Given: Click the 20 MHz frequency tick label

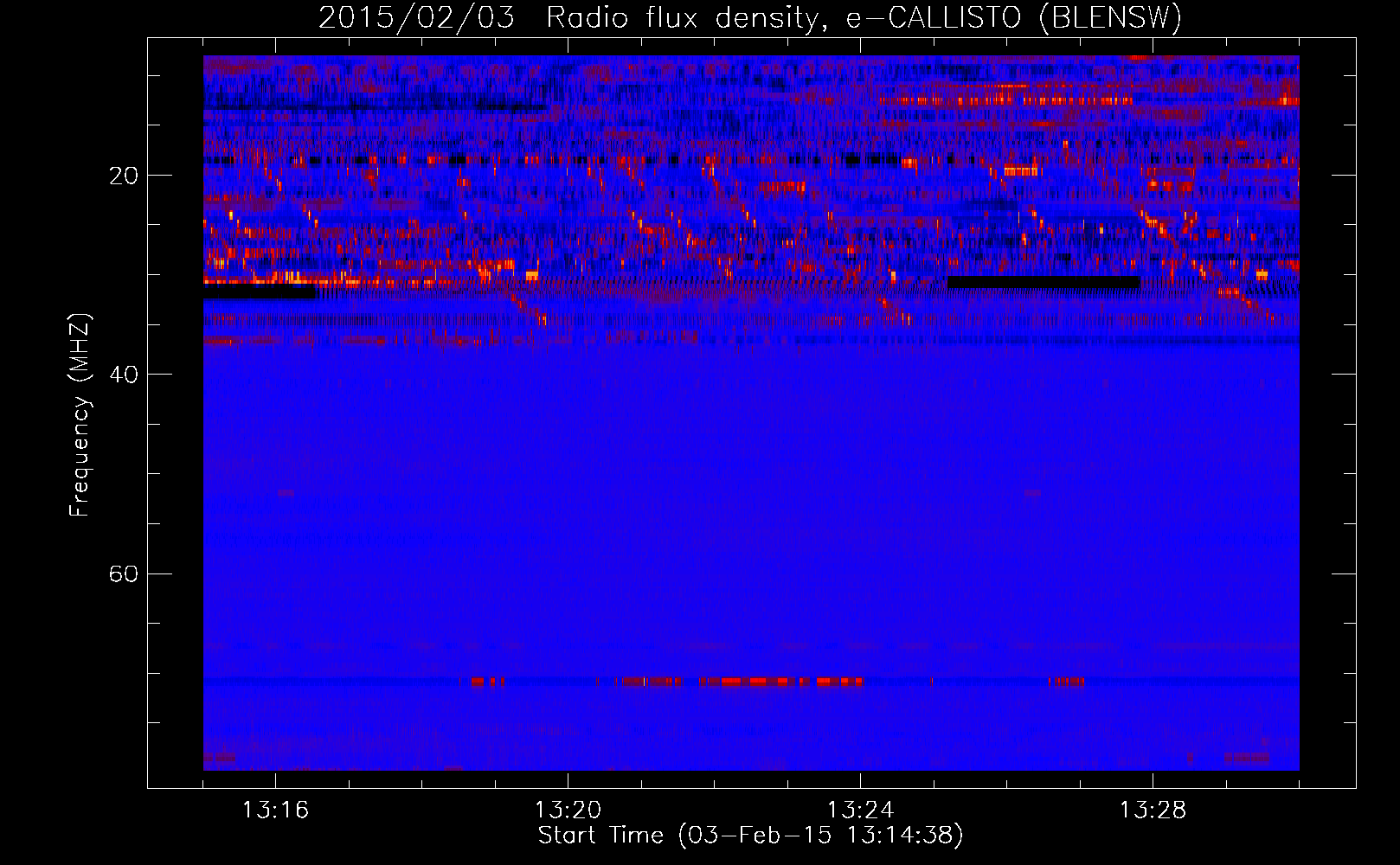Looking at the screenshot, I should click(123, 176).
